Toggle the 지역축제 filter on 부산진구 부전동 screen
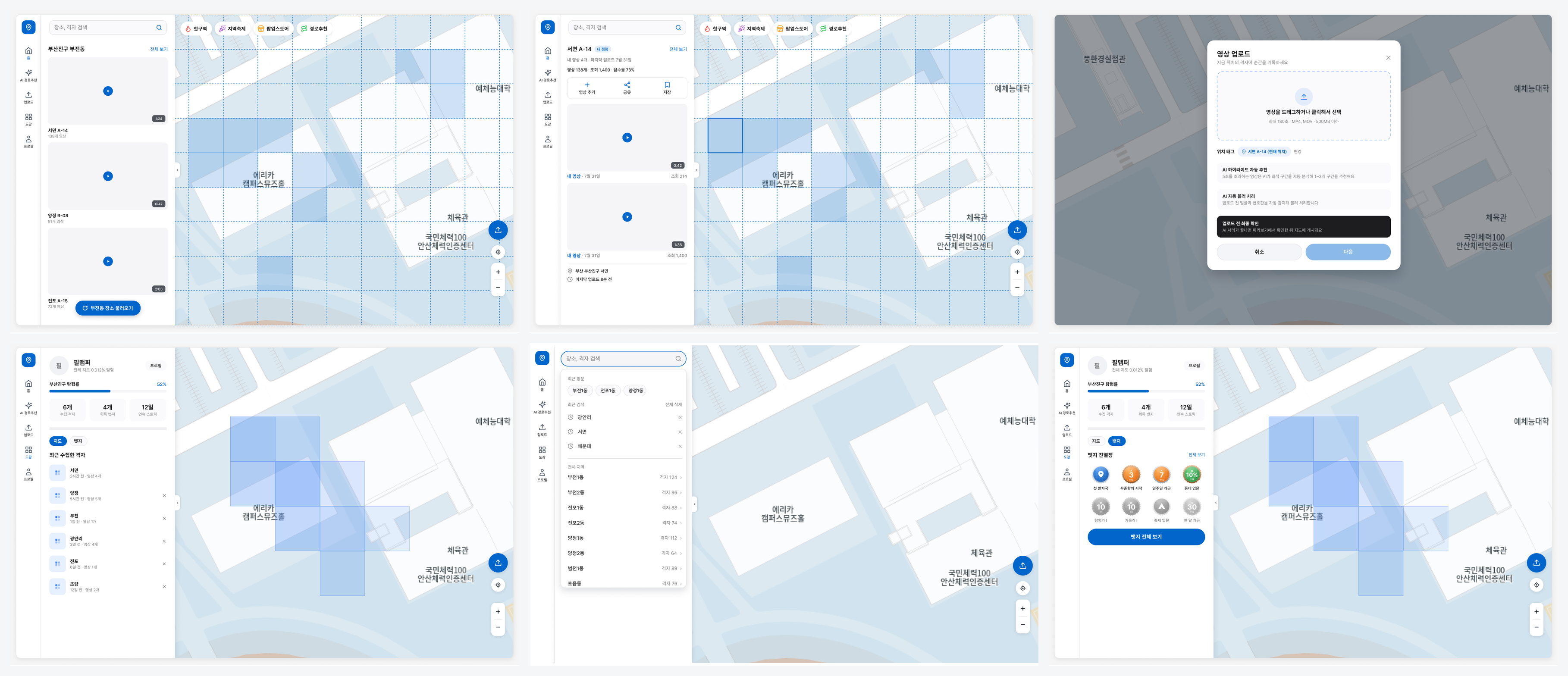This screenshot has width=1568, height=676. click(232, 28)
